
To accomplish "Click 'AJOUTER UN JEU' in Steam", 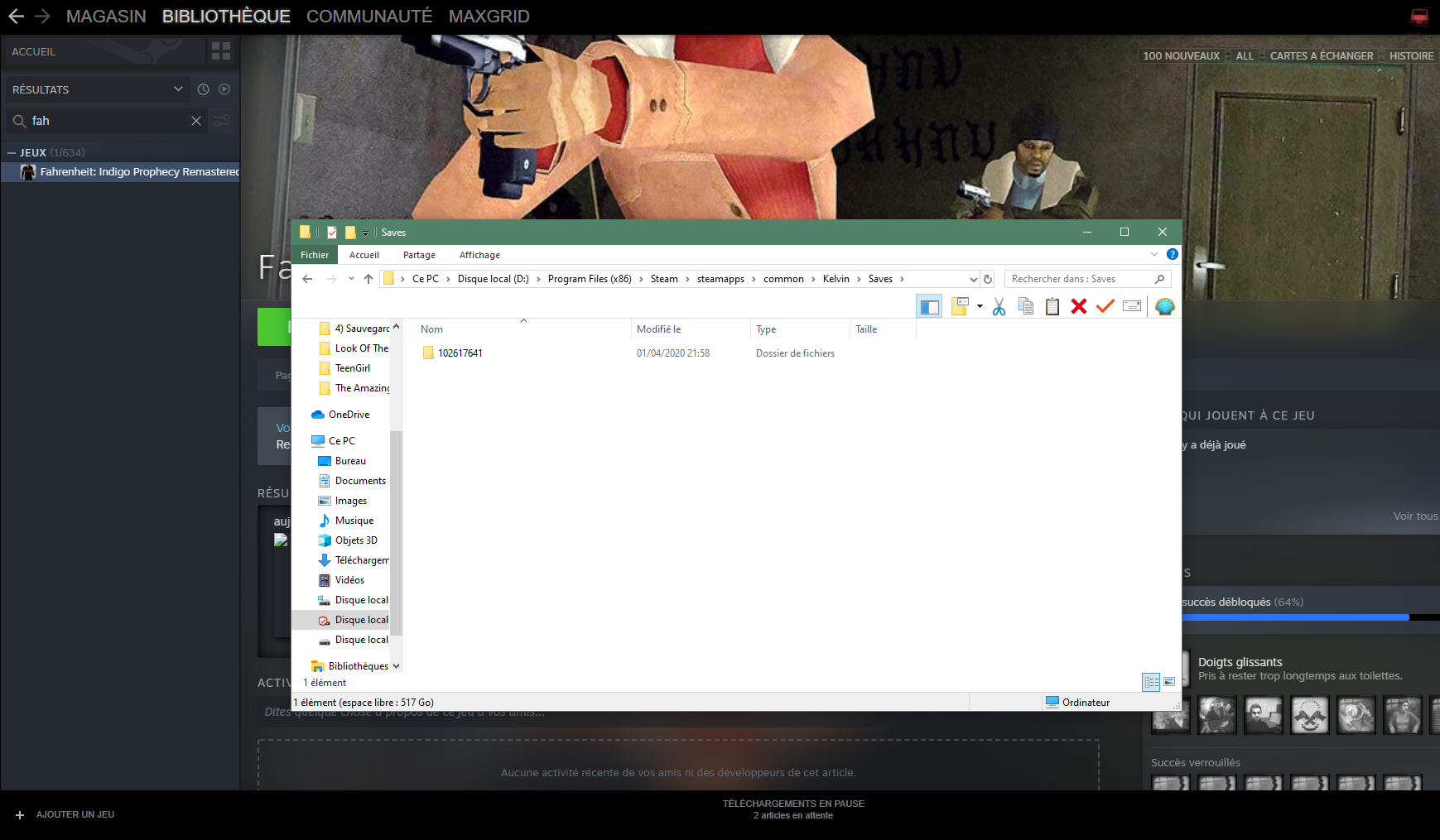I will click(x=65, y=815).
